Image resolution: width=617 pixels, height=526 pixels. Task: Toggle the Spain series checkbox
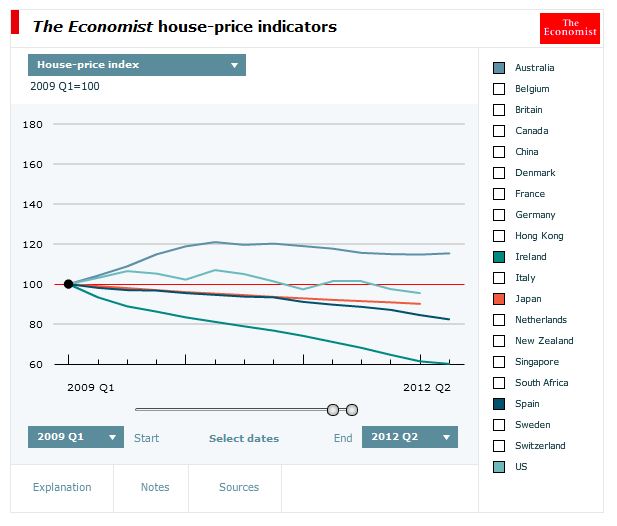pyautogui.click(x=499, y=404)
